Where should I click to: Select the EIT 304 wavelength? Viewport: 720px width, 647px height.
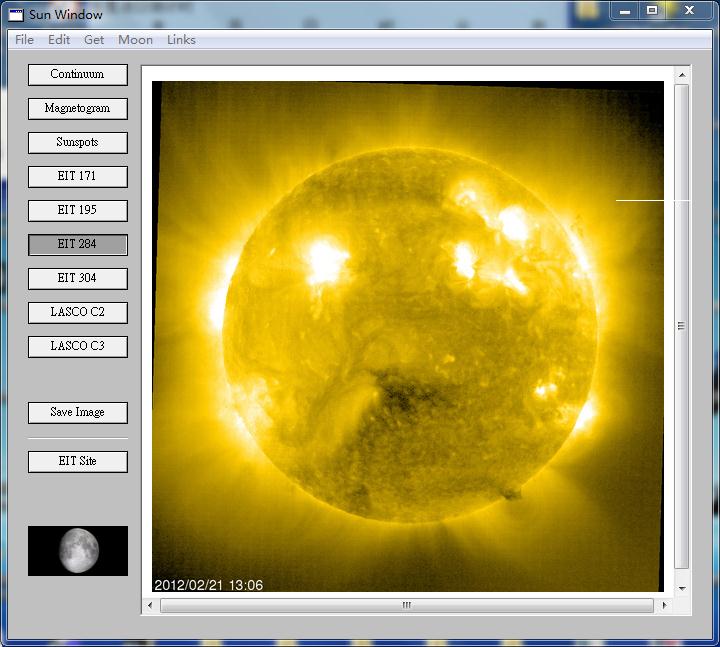point(78,279)
